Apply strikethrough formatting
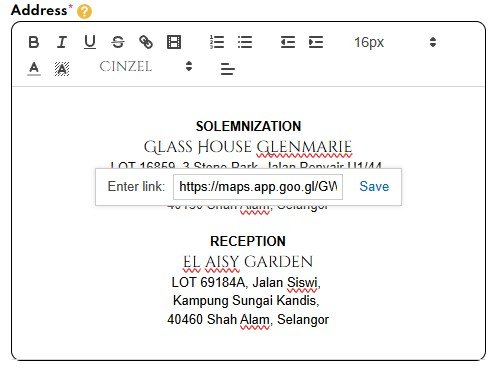 click(x=118, y=42)
